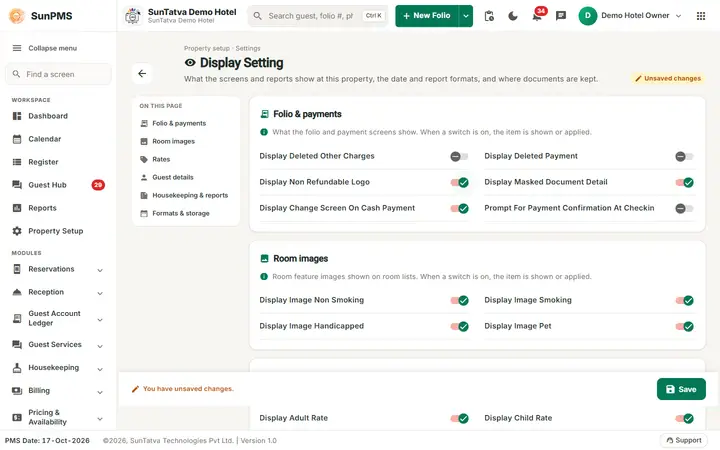Enable Display Deleted Other Charges switch
The image size is (720, 450).
click(459, 156)
